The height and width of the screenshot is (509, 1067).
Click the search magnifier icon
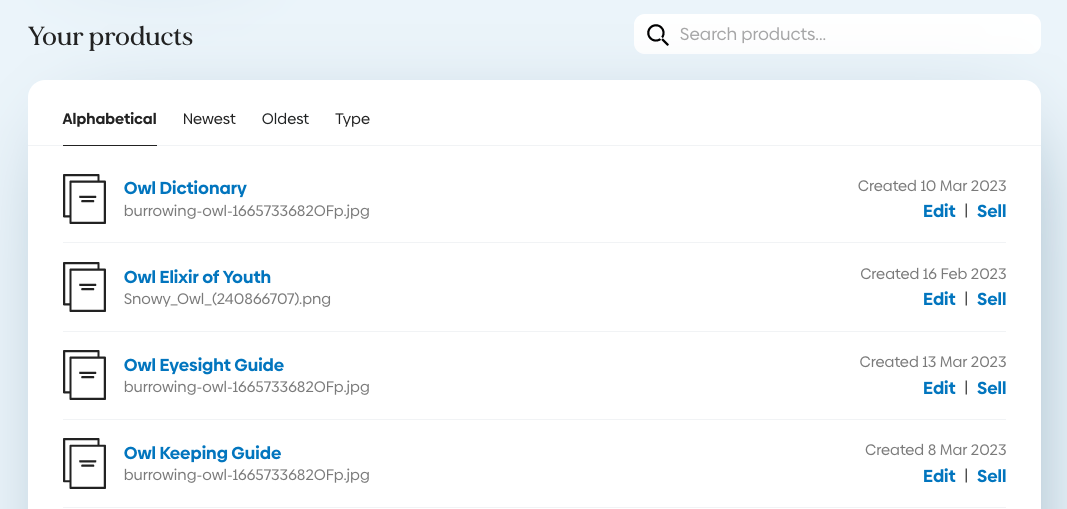(657, 35)
